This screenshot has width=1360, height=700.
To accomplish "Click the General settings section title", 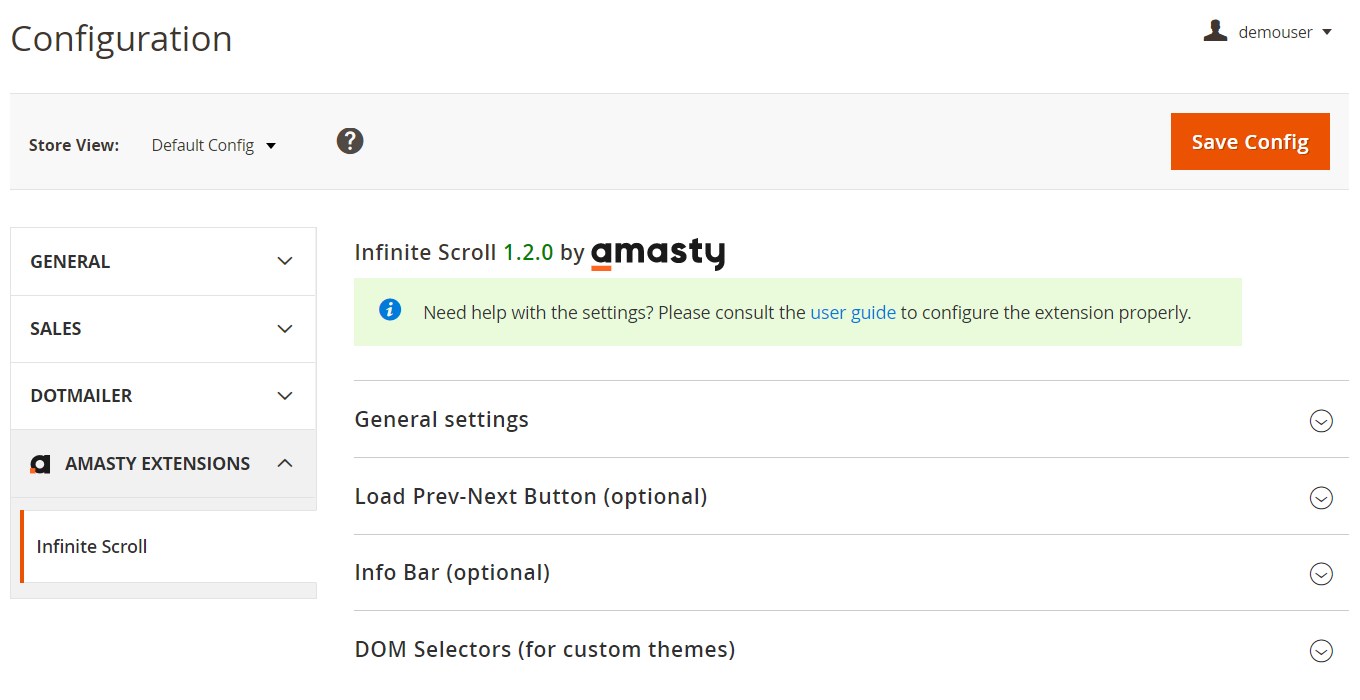I will point(442,420).
